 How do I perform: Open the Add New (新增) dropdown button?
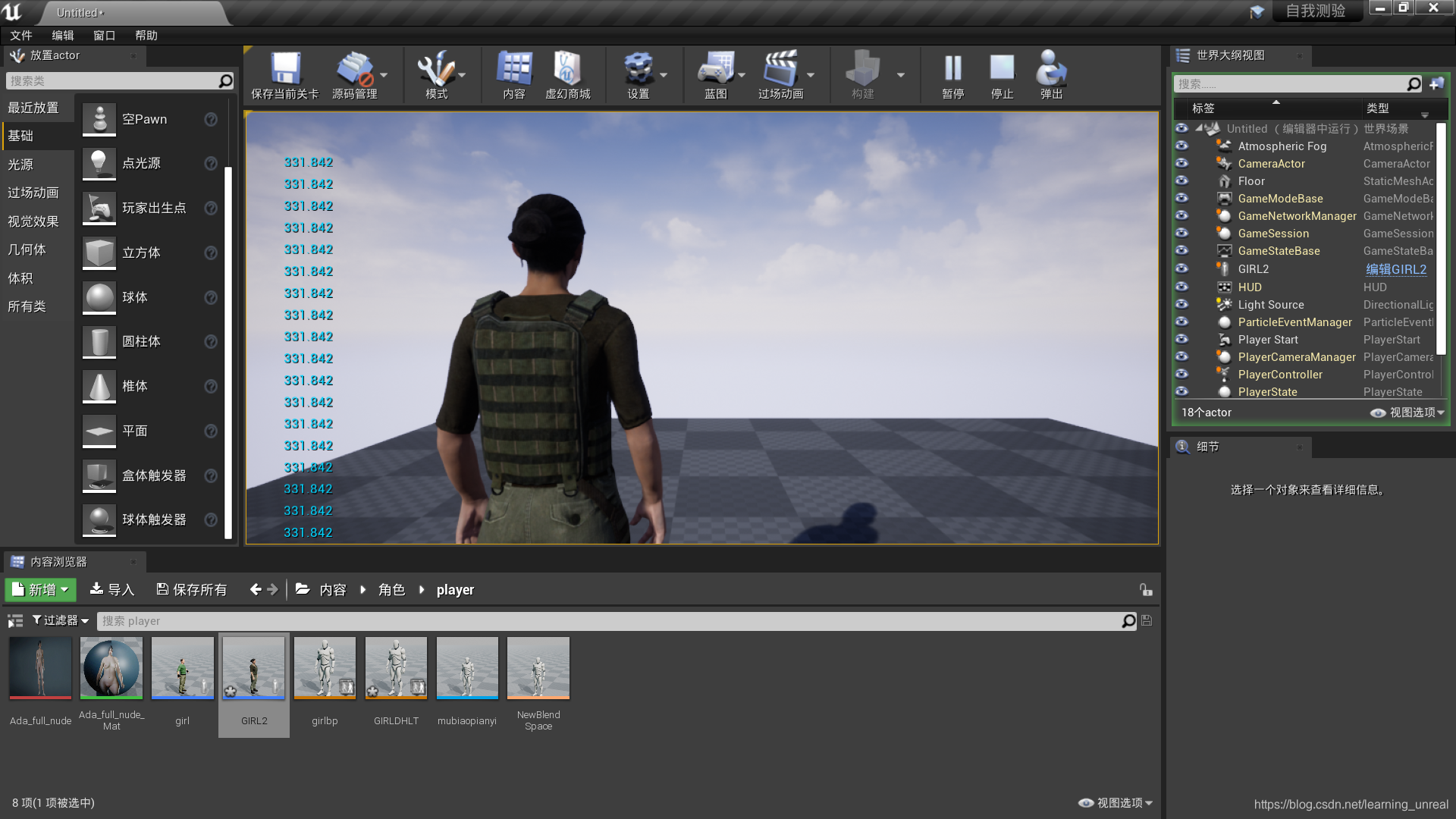[41, 589]
